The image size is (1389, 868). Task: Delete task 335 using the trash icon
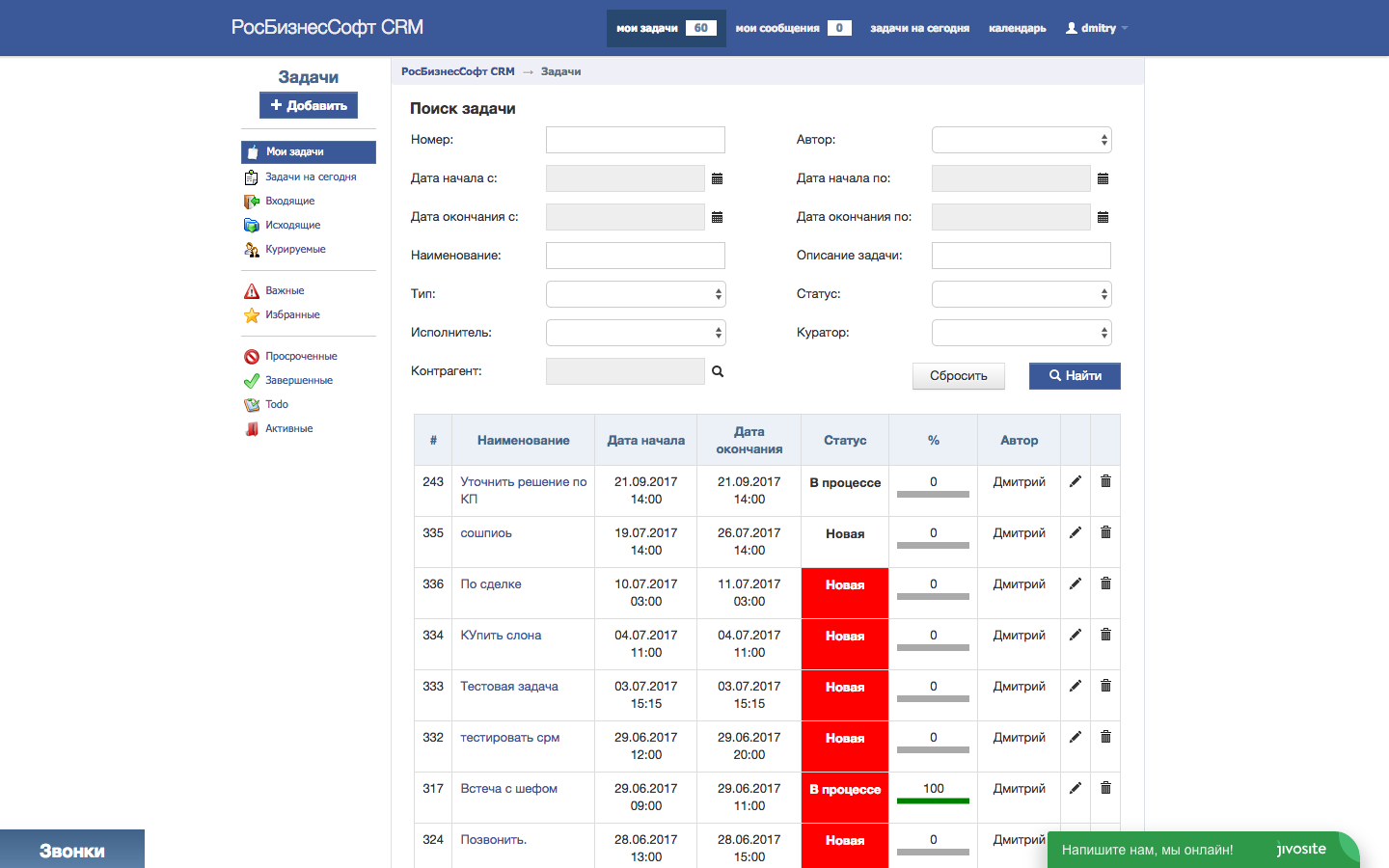click(x=1105, y=531)
